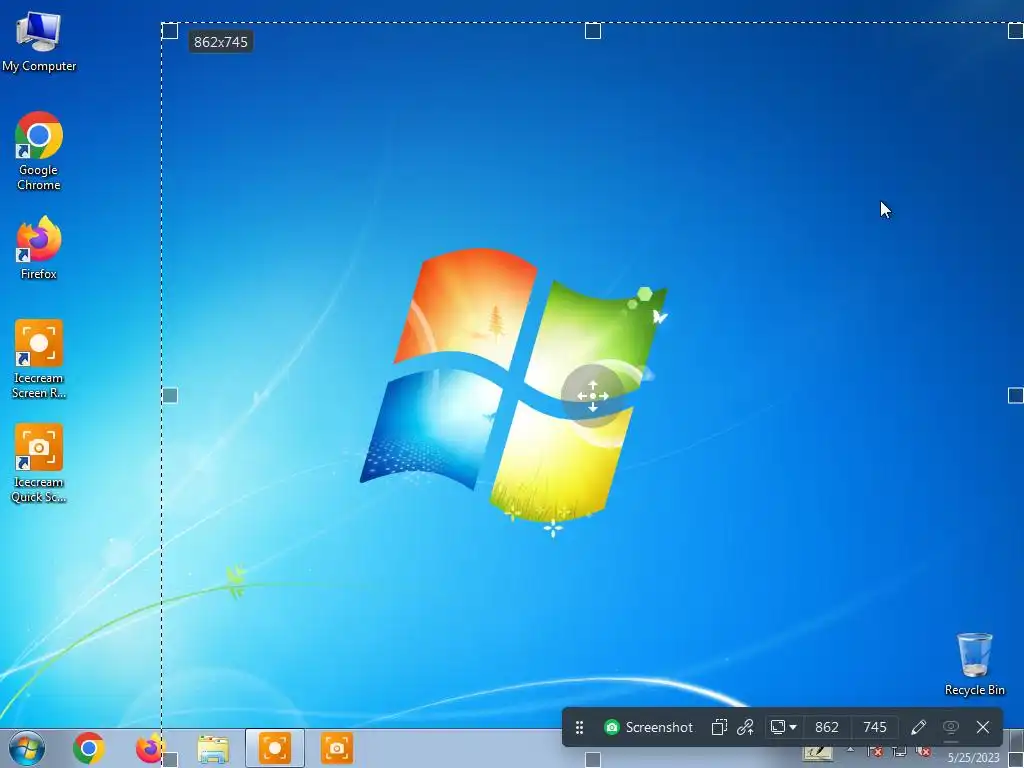The height and width of the screenshot is (768, 1024).
Task: Click the right-middle selection edge handle
Action: (1016, 395)
